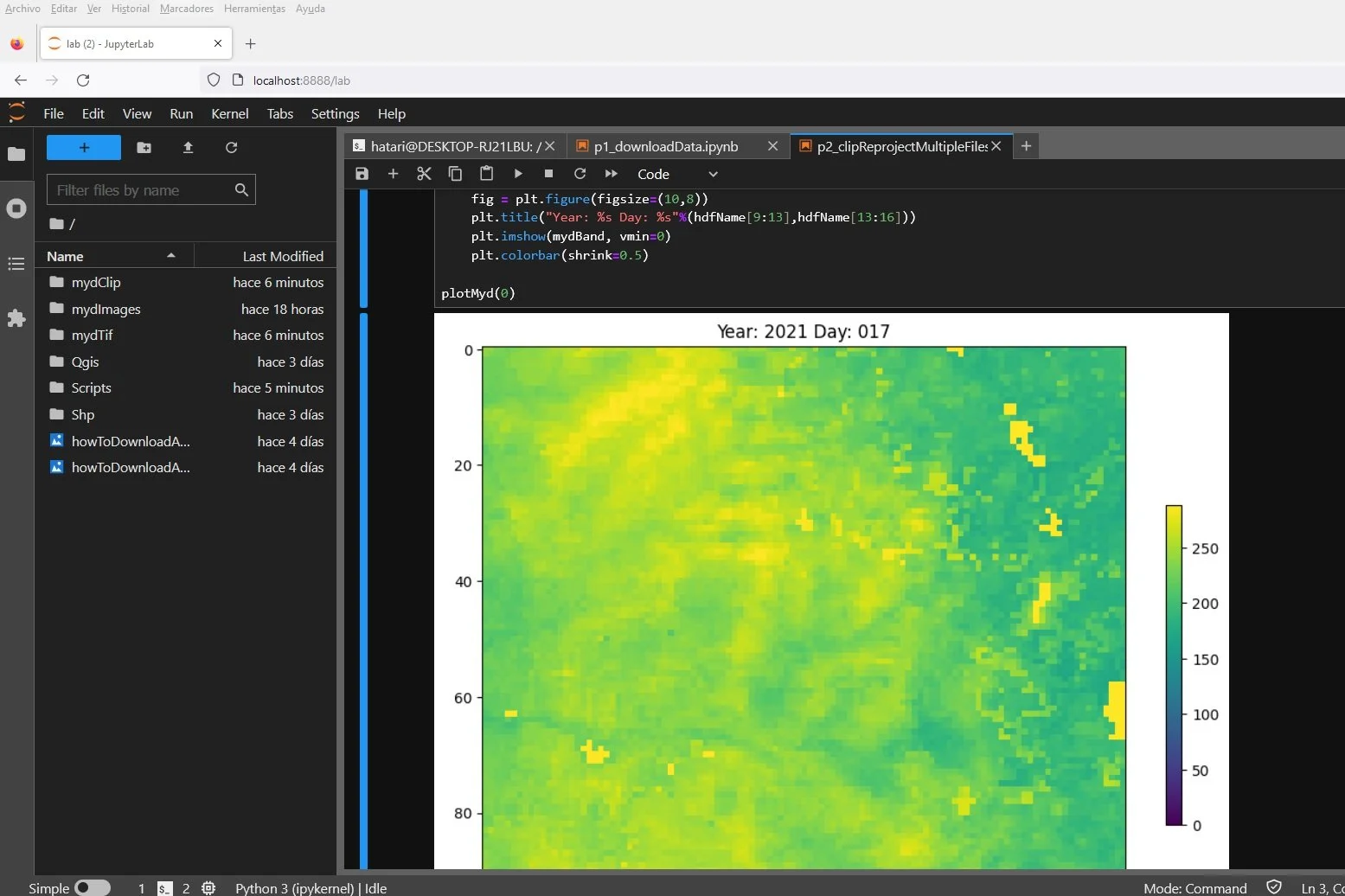The image size is (1345, 896).
Task: Create new launcher with blue plus button
Action: click(x=83, y=147)
